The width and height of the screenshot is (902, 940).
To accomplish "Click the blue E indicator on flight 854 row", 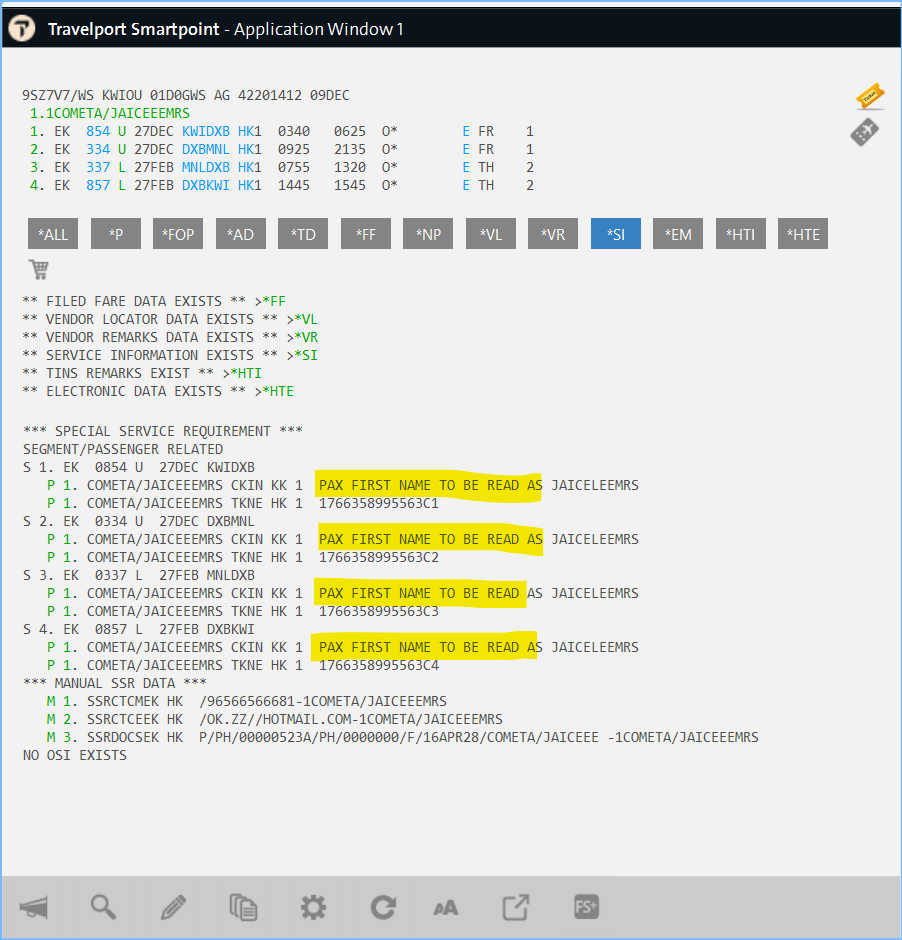I will click(466, 131).
